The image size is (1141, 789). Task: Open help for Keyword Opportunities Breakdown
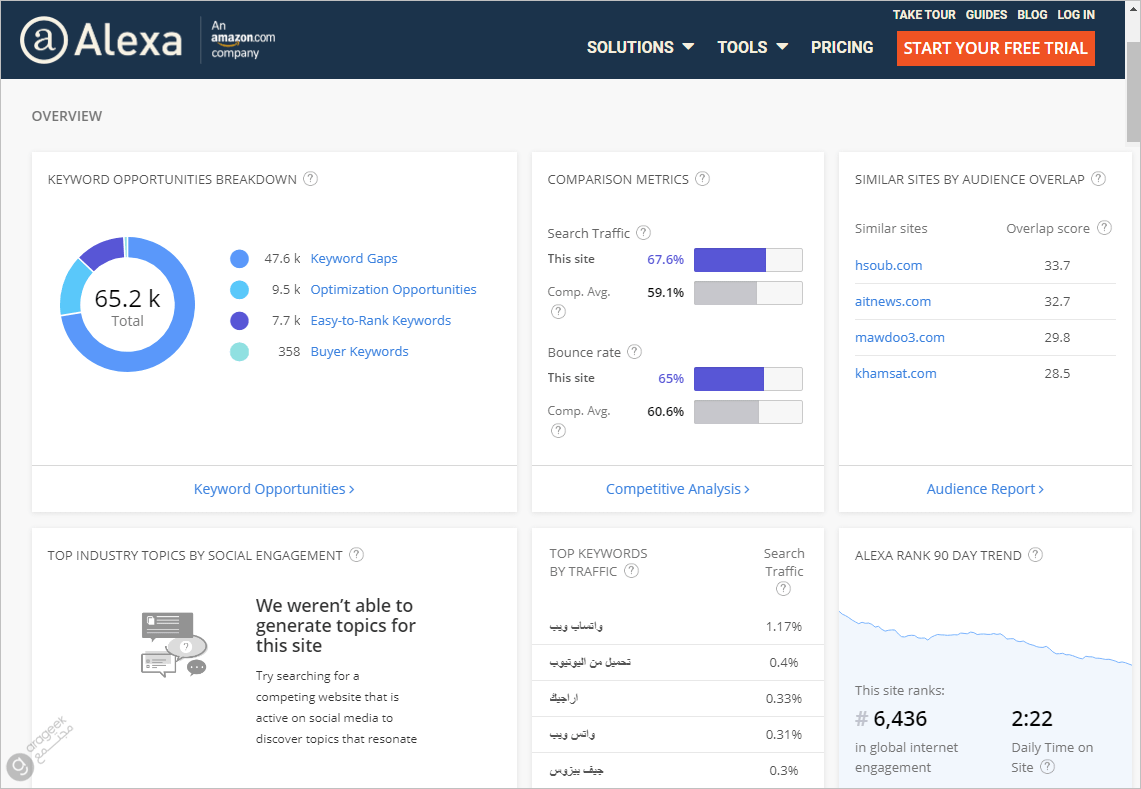(x=311, y=179)
